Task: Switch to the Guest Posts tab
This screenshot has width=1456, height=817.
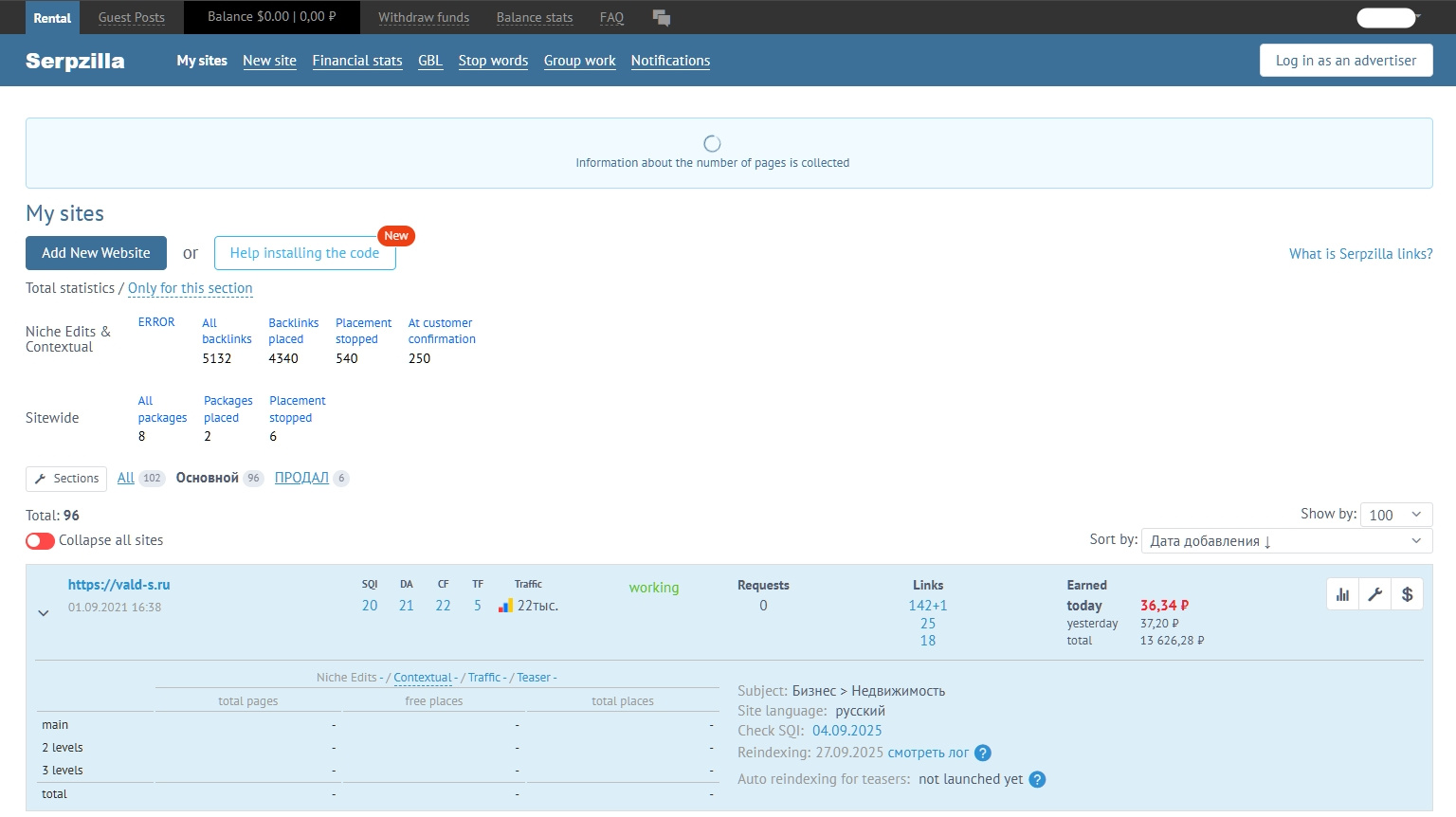Action: tap(131, 17)
